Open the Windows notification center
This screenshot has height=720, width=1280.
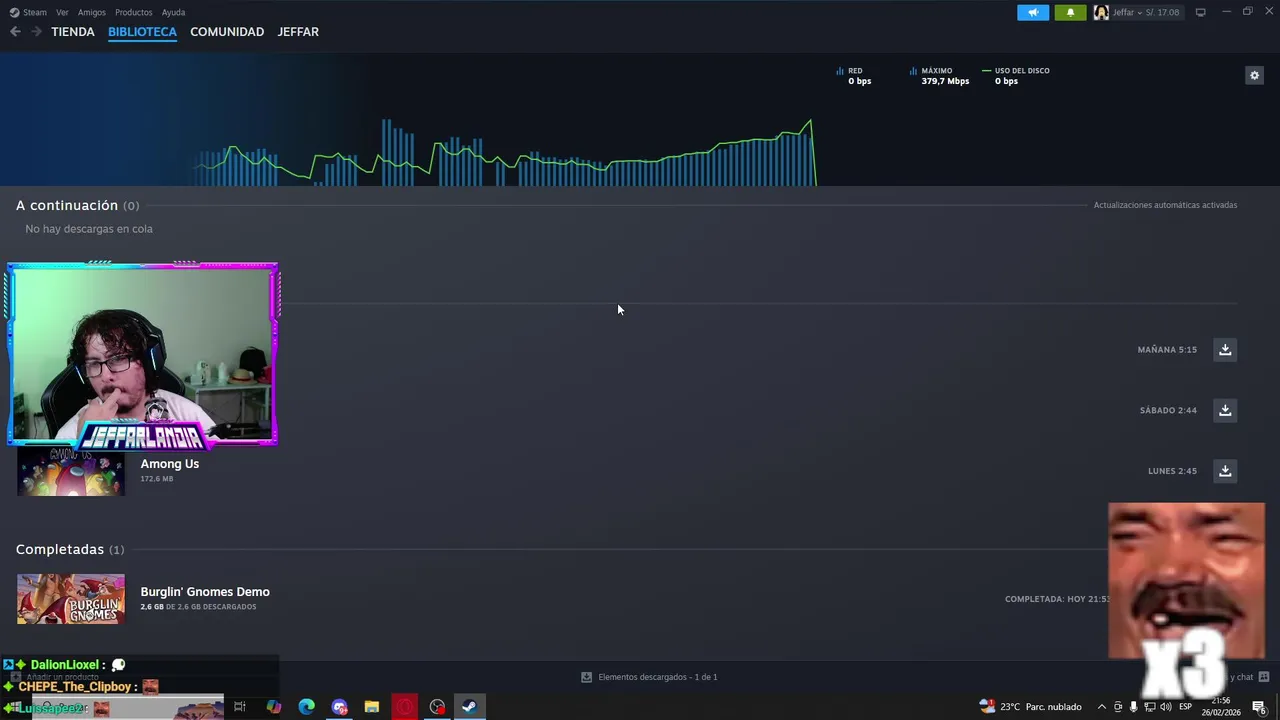pyautogui.click(x=1259, y=707)
